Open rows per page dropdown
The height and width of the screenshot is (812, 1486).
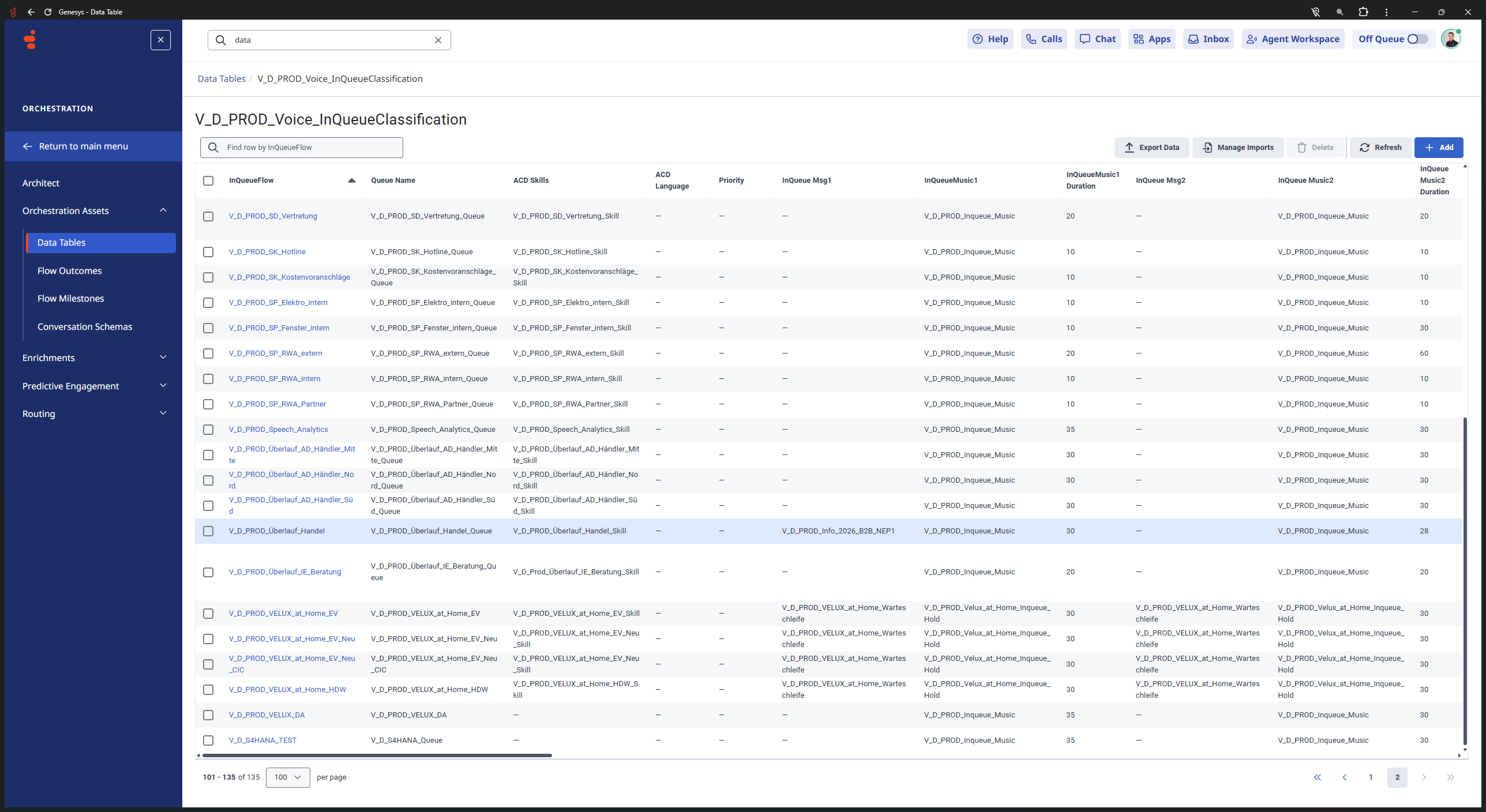tap(288, 777)
